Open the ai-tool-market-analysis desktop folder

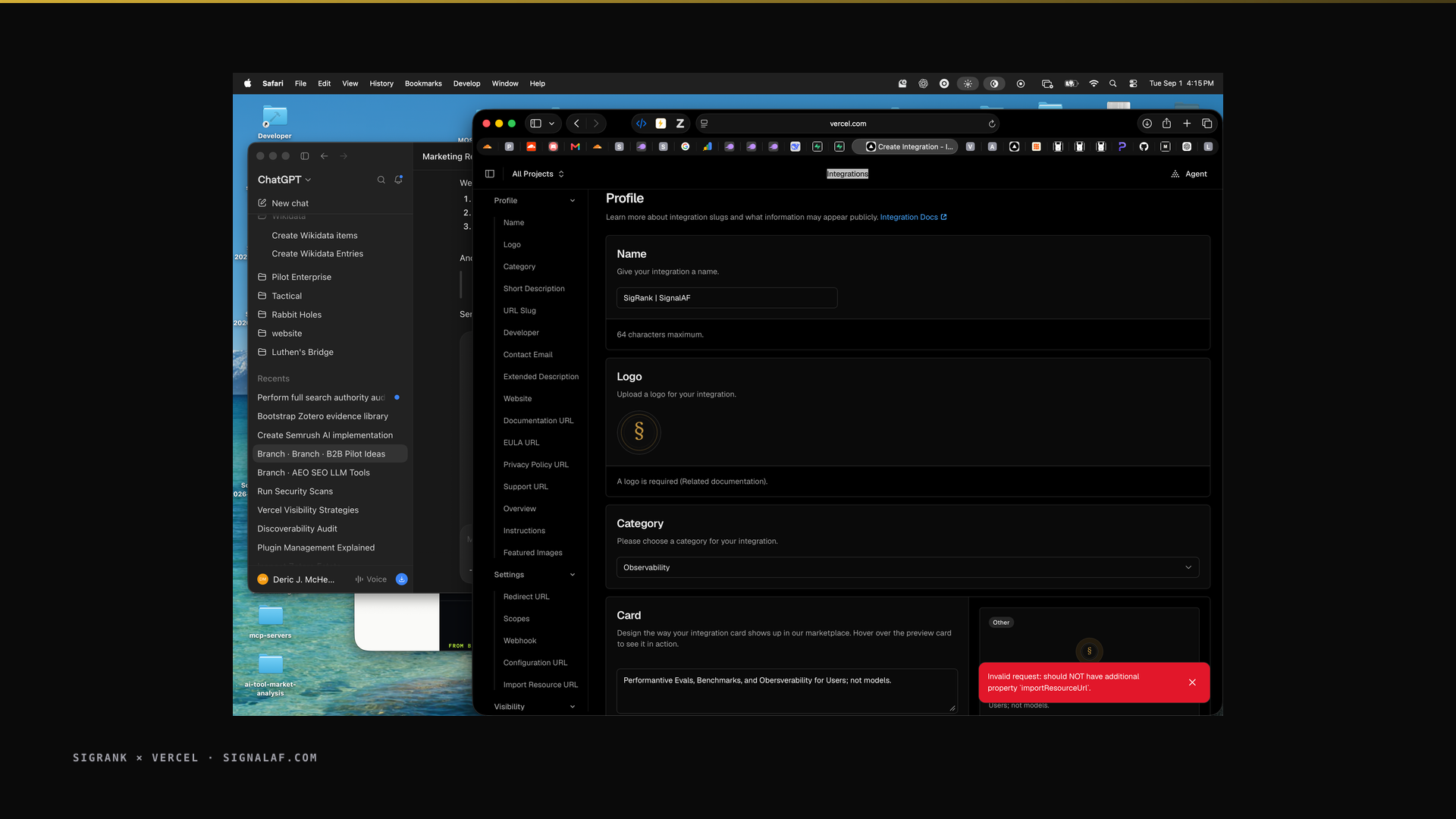point(271,675)
